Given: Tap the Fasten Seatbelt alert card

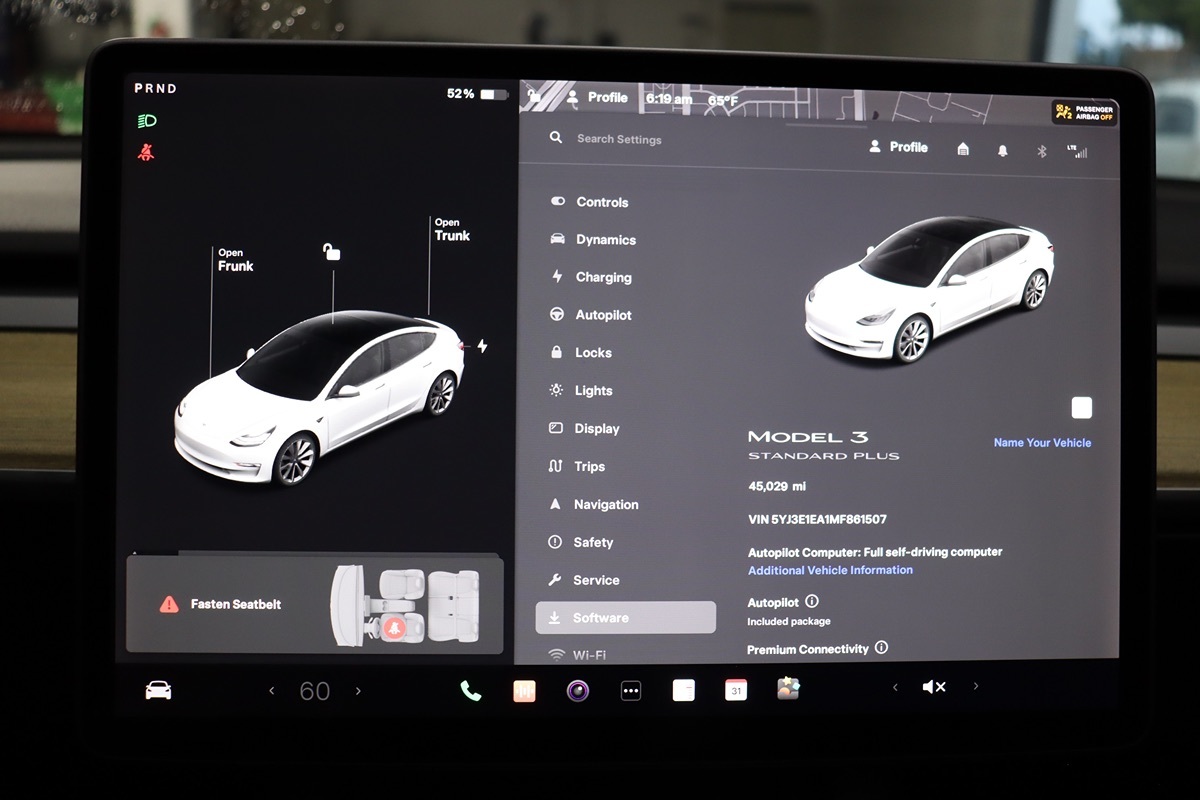Looking at the screenshot, I should (314, 605).
